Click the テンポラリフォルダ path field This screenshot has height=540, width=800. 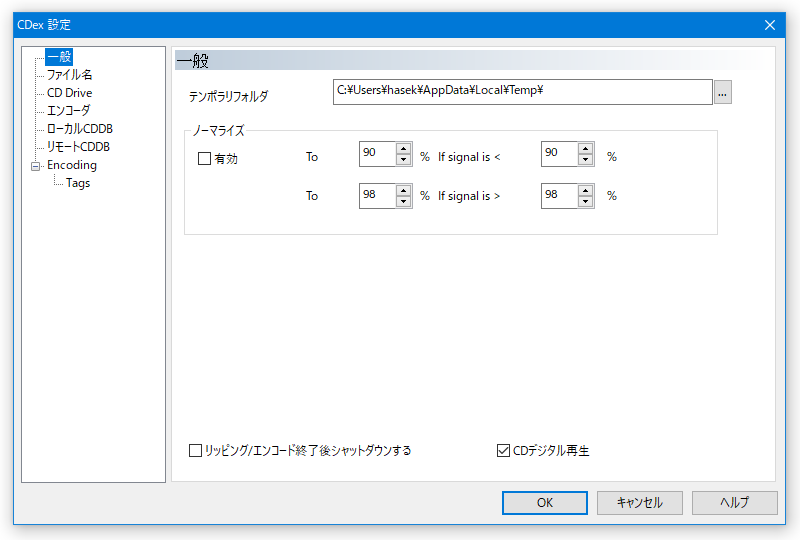click(522, 92)
